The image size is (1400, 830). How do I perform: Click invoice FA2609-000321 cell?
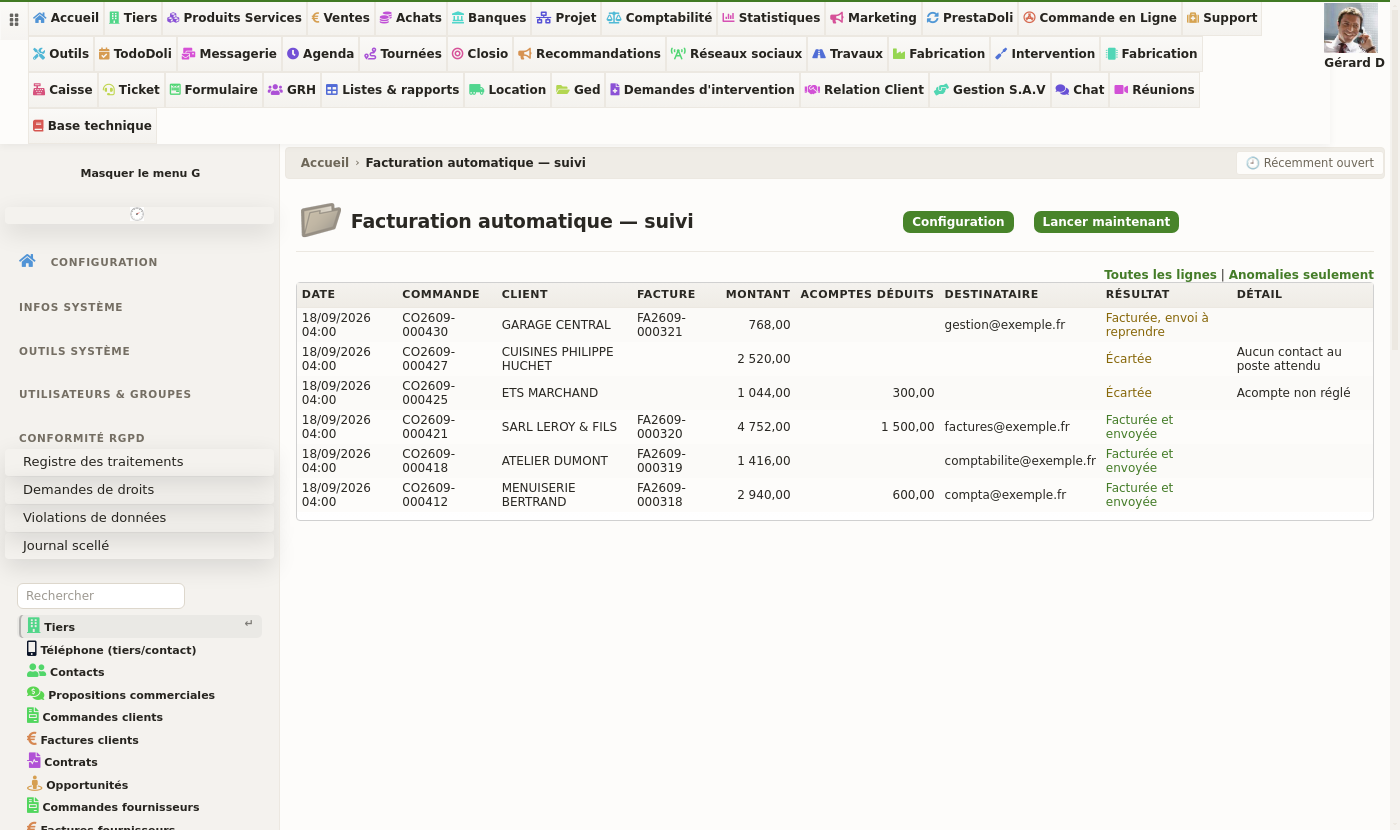click(661, 325)
